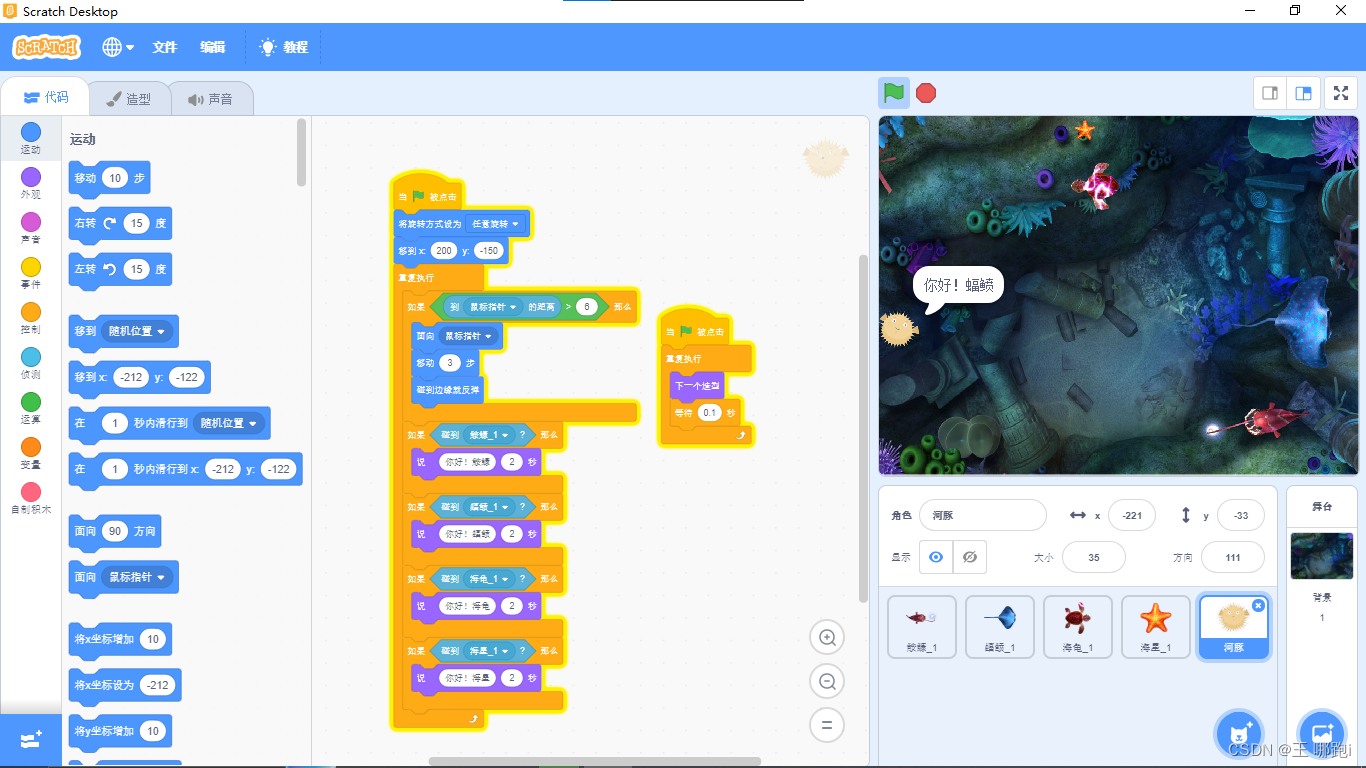Open the add extension button
This screenshot has width=1366, height=768.
31,740
